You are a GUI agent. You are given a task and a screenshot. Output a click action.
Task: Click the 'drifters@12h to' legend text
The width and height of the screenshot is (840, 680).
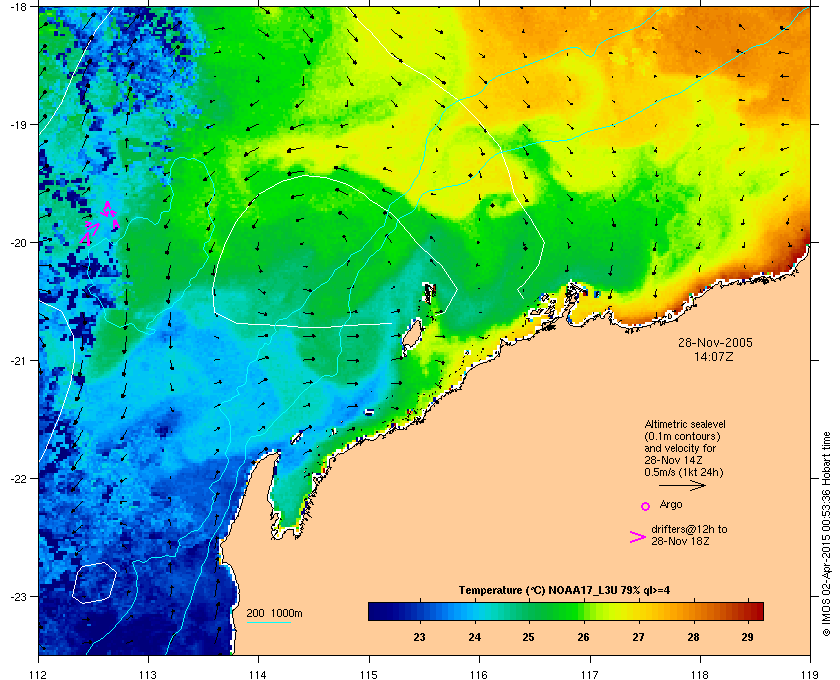coord(689,529)
